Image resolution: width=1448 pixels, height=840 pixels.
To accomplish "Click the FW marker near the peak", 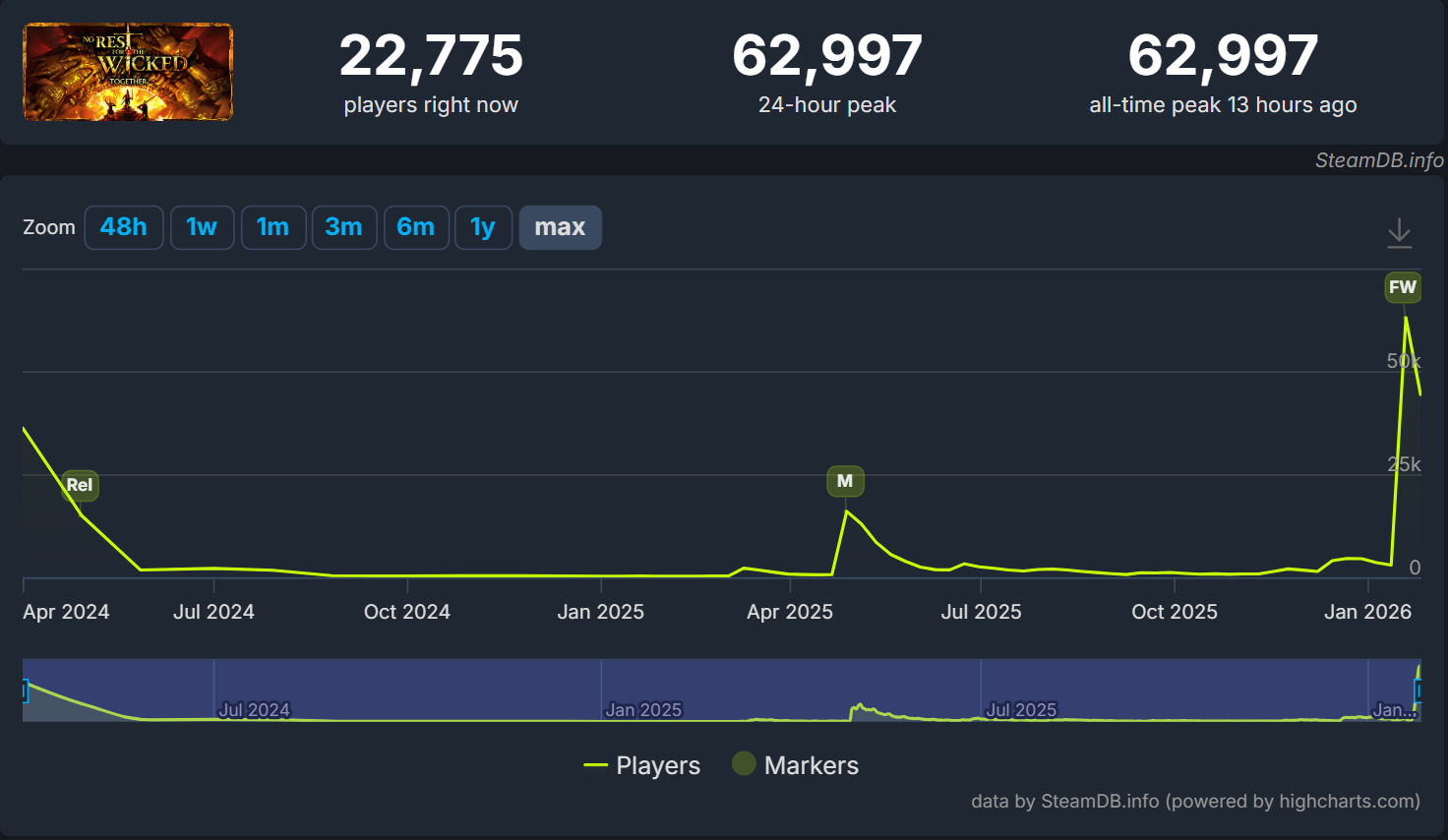I will coord(1402,287).
